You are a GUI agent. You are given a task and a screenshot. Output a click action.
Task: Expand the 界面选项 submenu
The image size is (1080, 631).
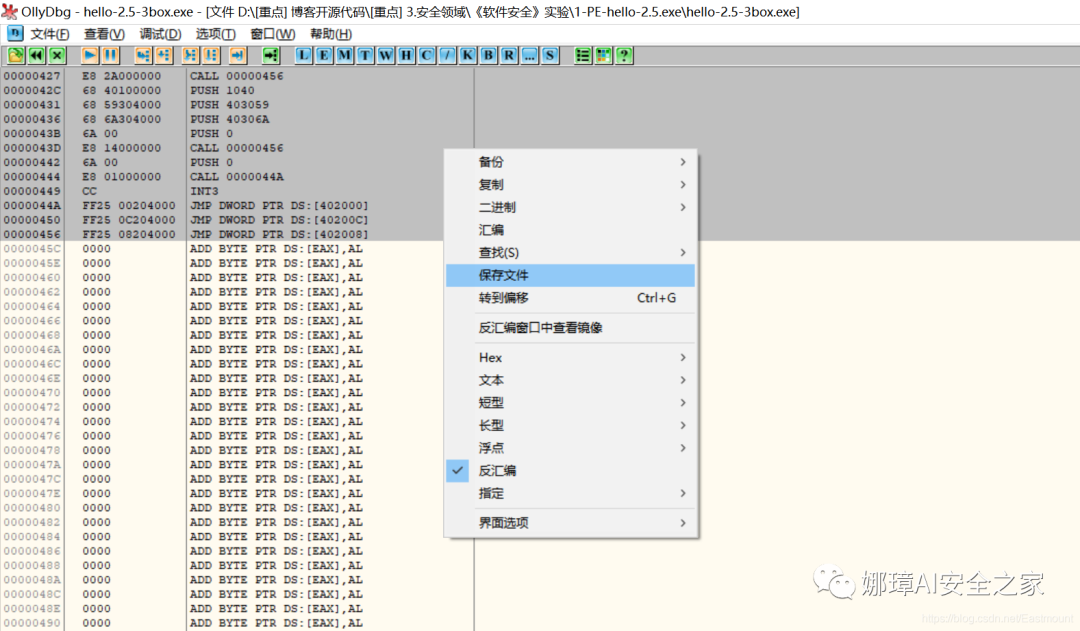pyautogui.click(x=570, y=523)
